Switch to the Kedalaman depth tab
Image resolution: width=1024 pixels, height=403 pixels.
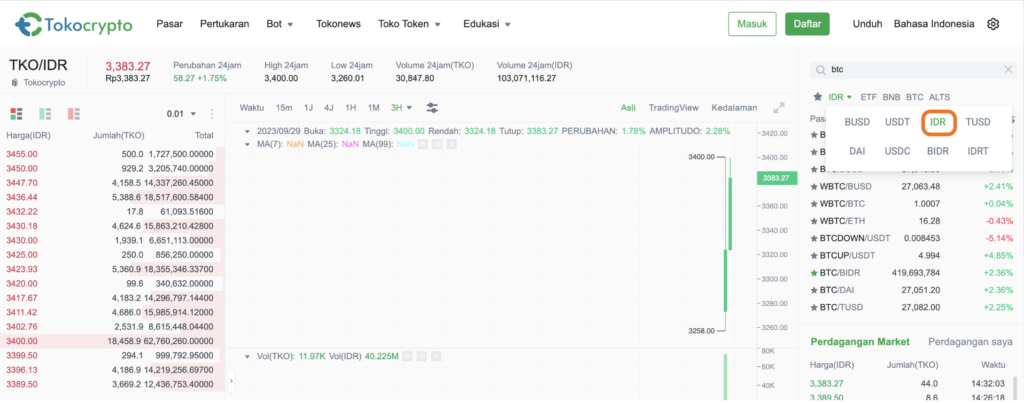click(734, 107)
